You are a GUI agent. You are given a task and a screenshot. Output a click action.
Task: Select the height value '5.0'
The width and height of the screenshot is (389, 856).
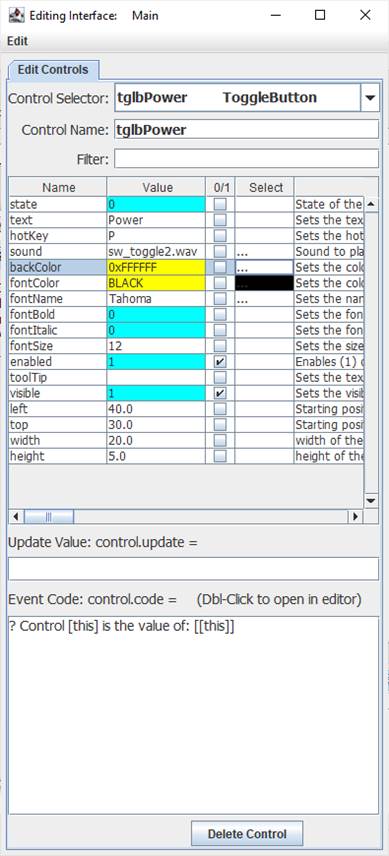click(x=156, y=456)
